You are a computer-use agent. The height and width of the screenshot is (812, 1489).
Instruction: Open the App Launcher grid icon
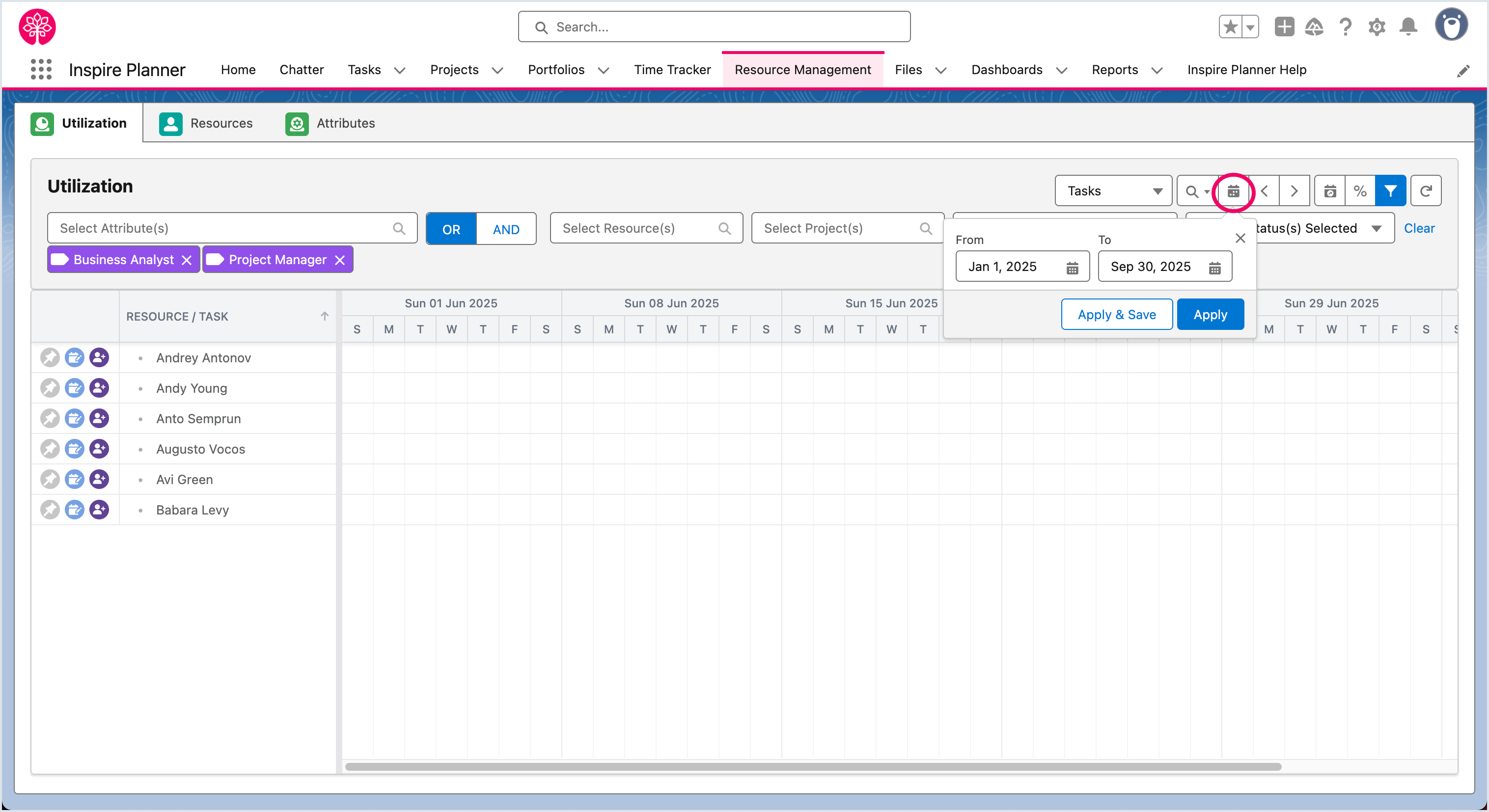point(41,70)
